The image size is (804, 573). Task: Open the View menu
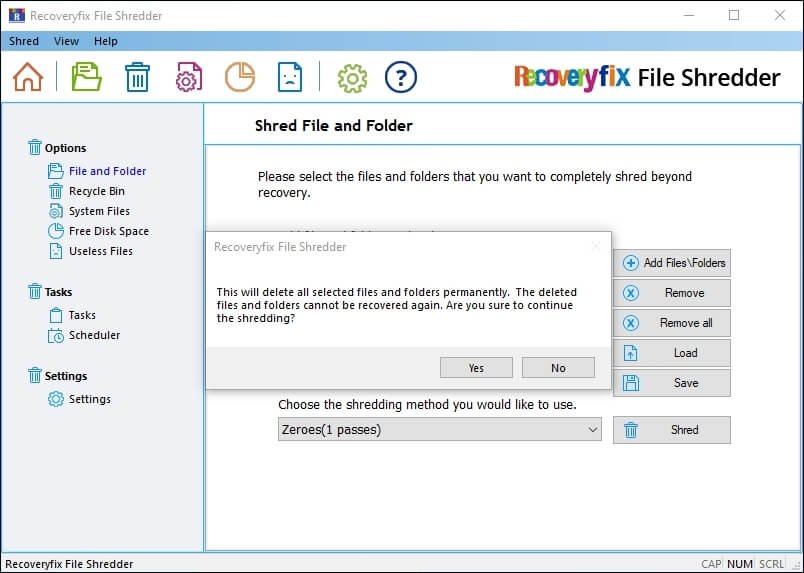(x=66, y=41)
